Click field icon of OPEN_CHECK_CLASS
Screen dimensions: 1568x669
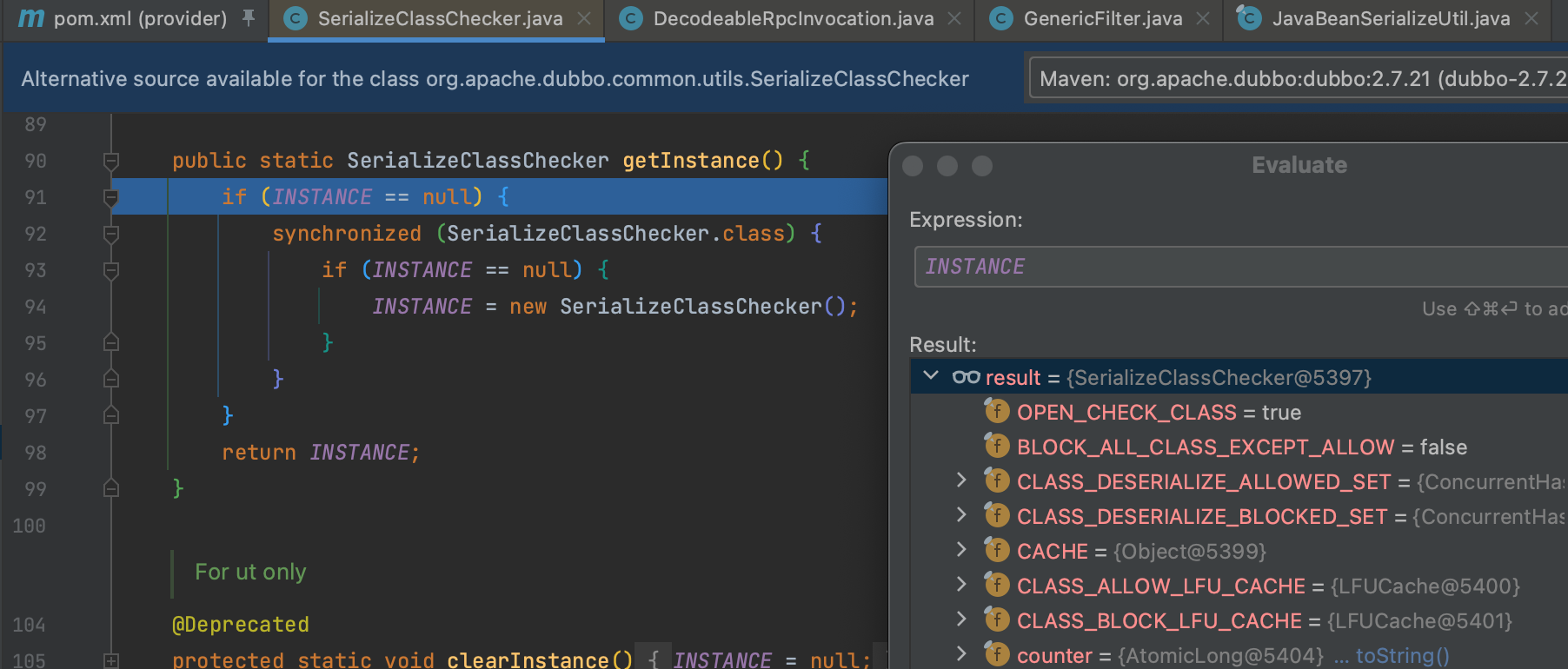pyautogui.click(x=996, y=411)
